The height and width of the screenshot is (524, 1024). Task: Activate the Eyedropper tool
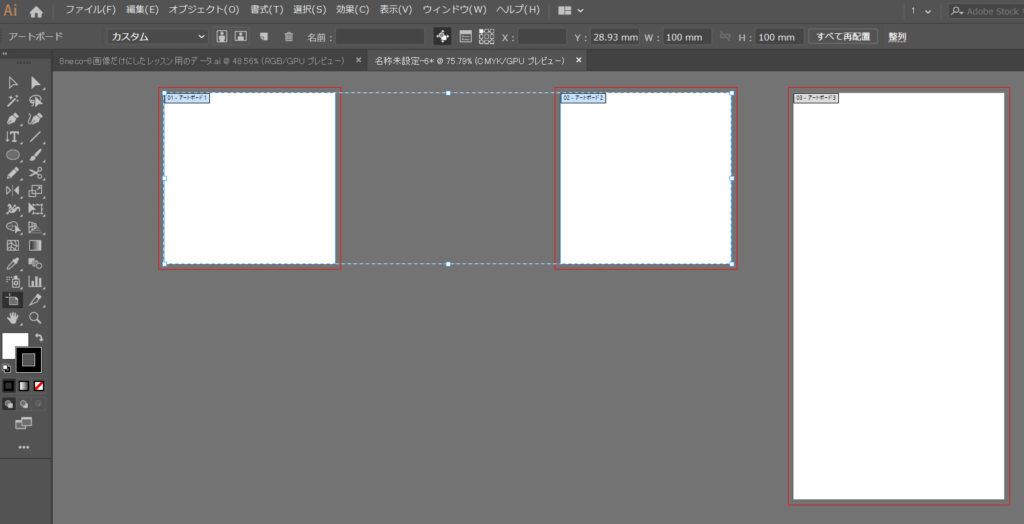(13, 264)
